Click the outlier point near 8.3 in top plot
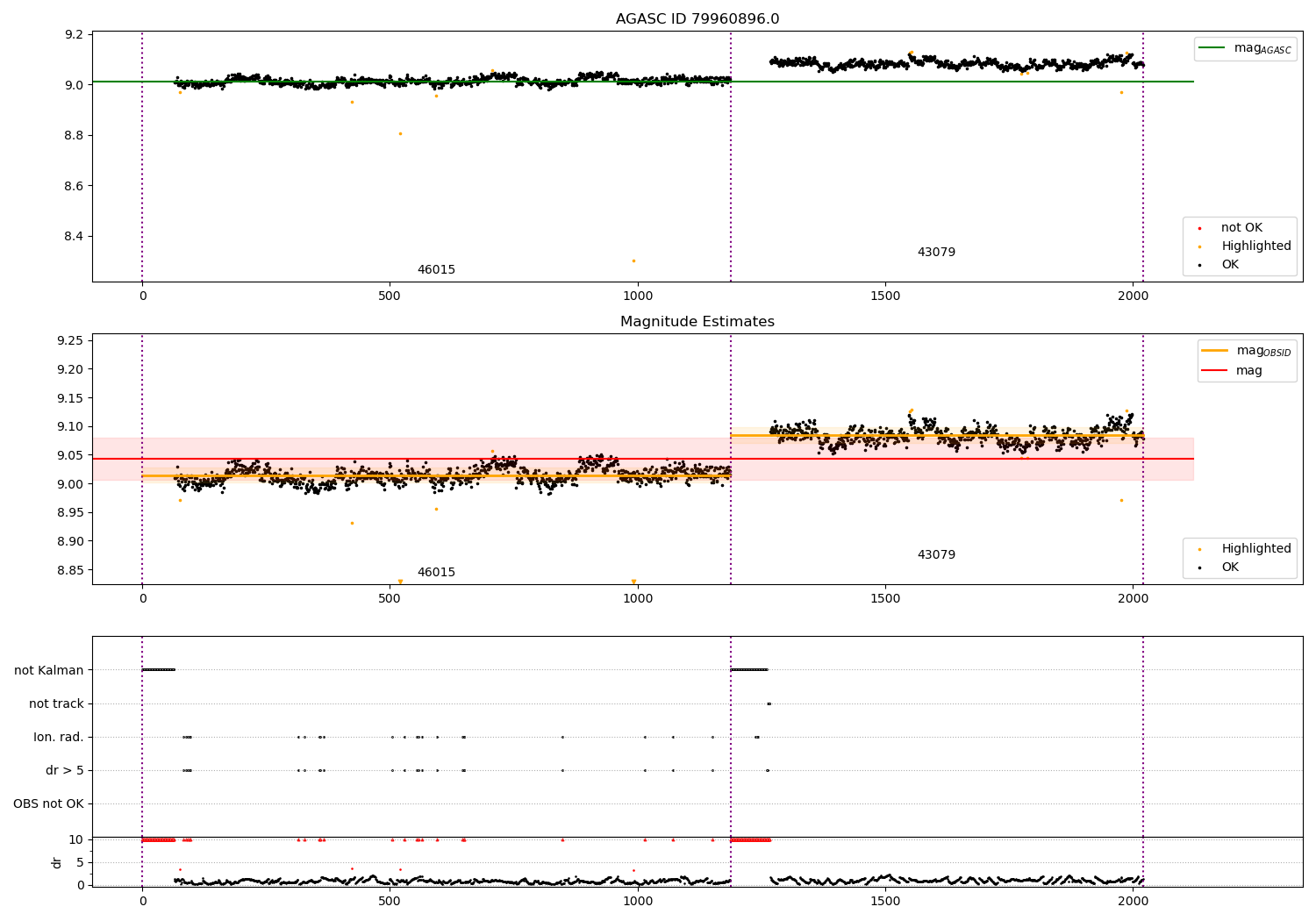 633,261
